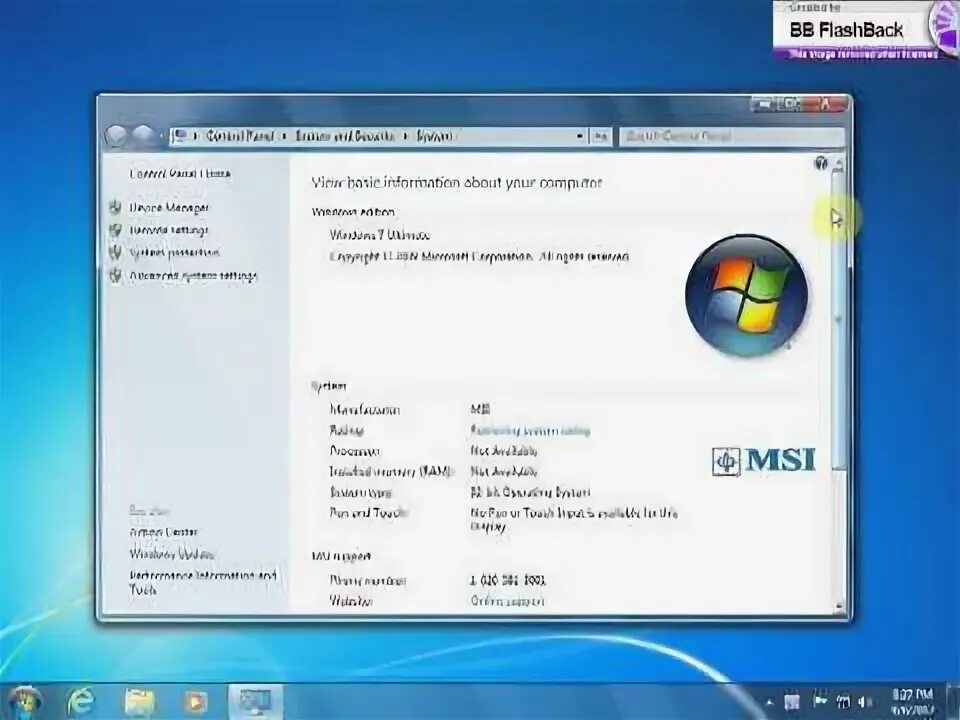Open Performance Information and Tools link
Viewport: 960px width, 720px height.
pos(203,583)
